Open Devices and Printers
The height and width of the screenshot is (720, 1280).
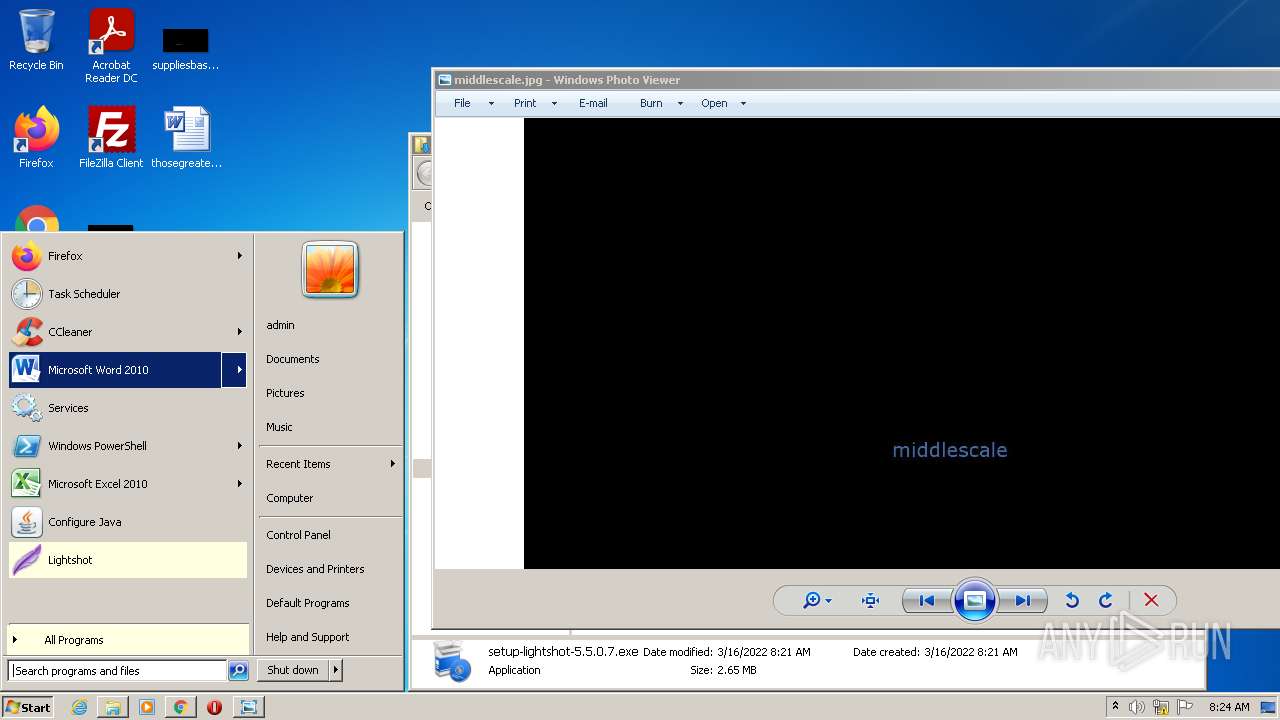(315, 569)
